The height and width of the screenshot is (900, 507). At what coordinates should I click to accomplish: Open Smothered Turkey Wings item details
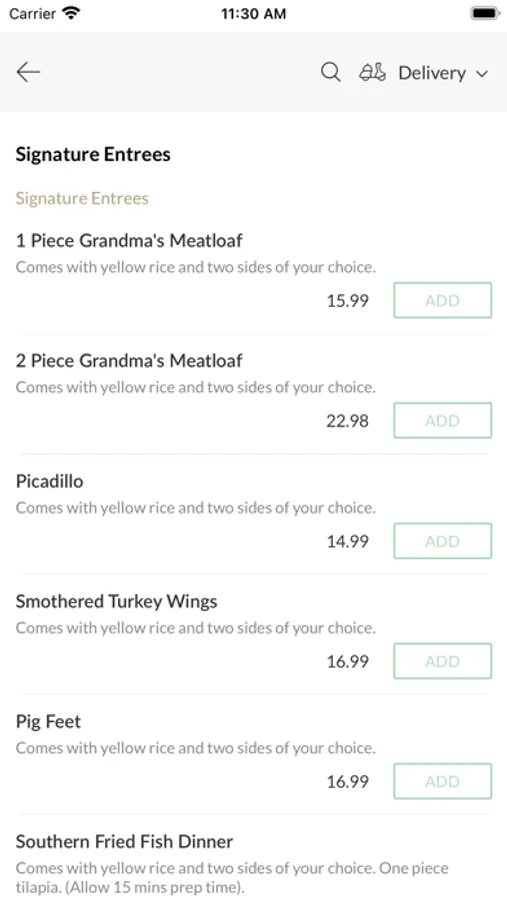tap(117, 602)
